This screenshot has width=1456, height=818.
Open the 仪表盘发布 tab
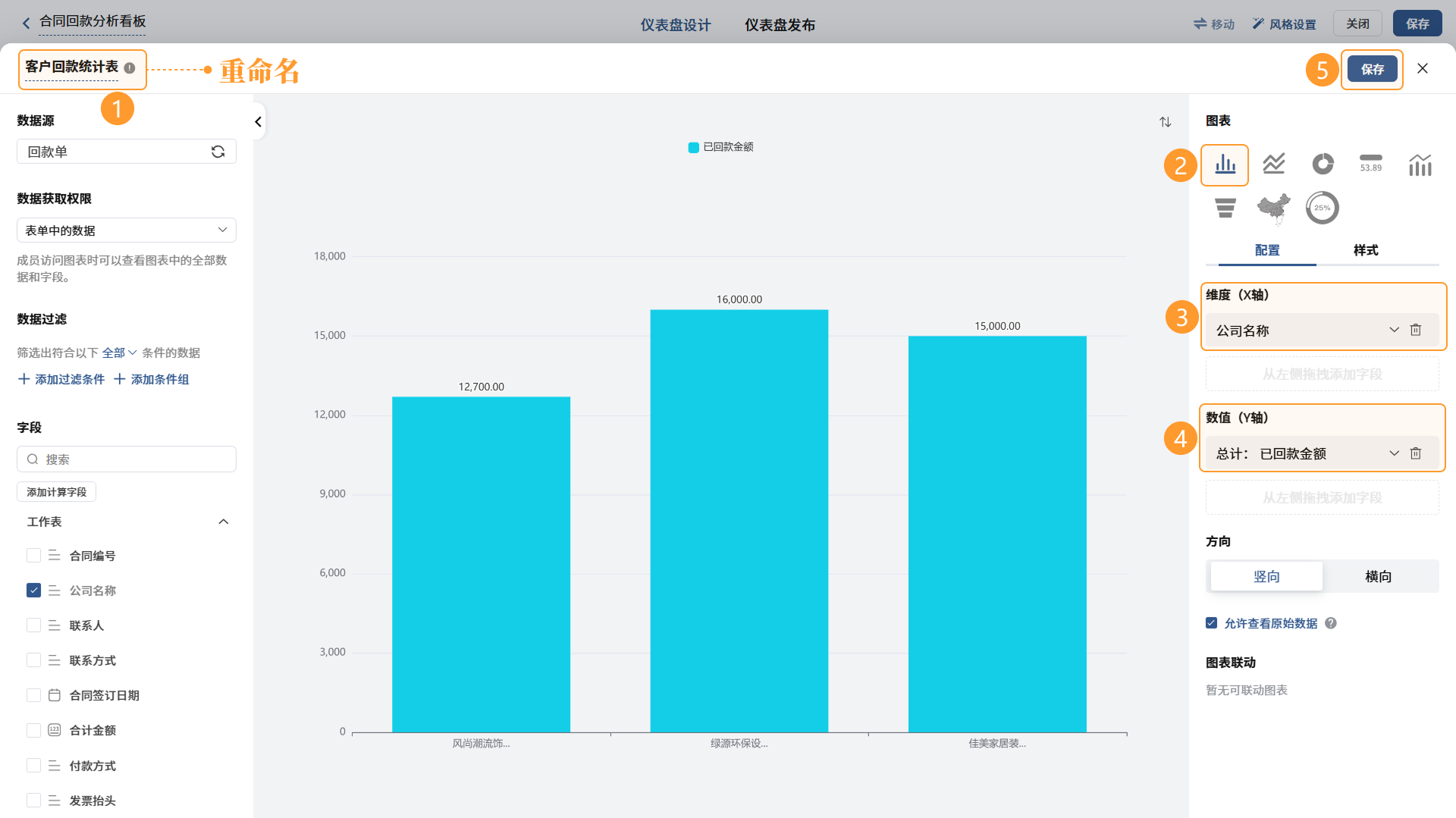point(780,25)
